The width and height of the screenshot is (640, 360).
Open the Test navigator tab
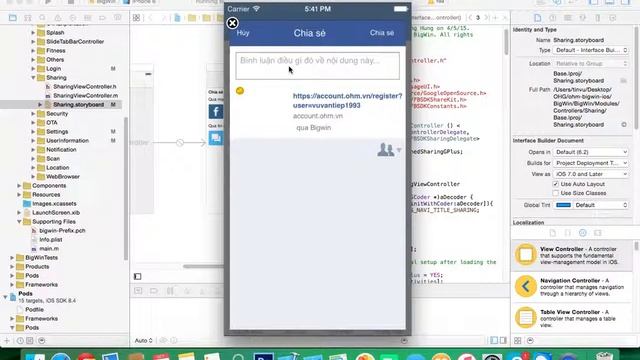point(73,18)
